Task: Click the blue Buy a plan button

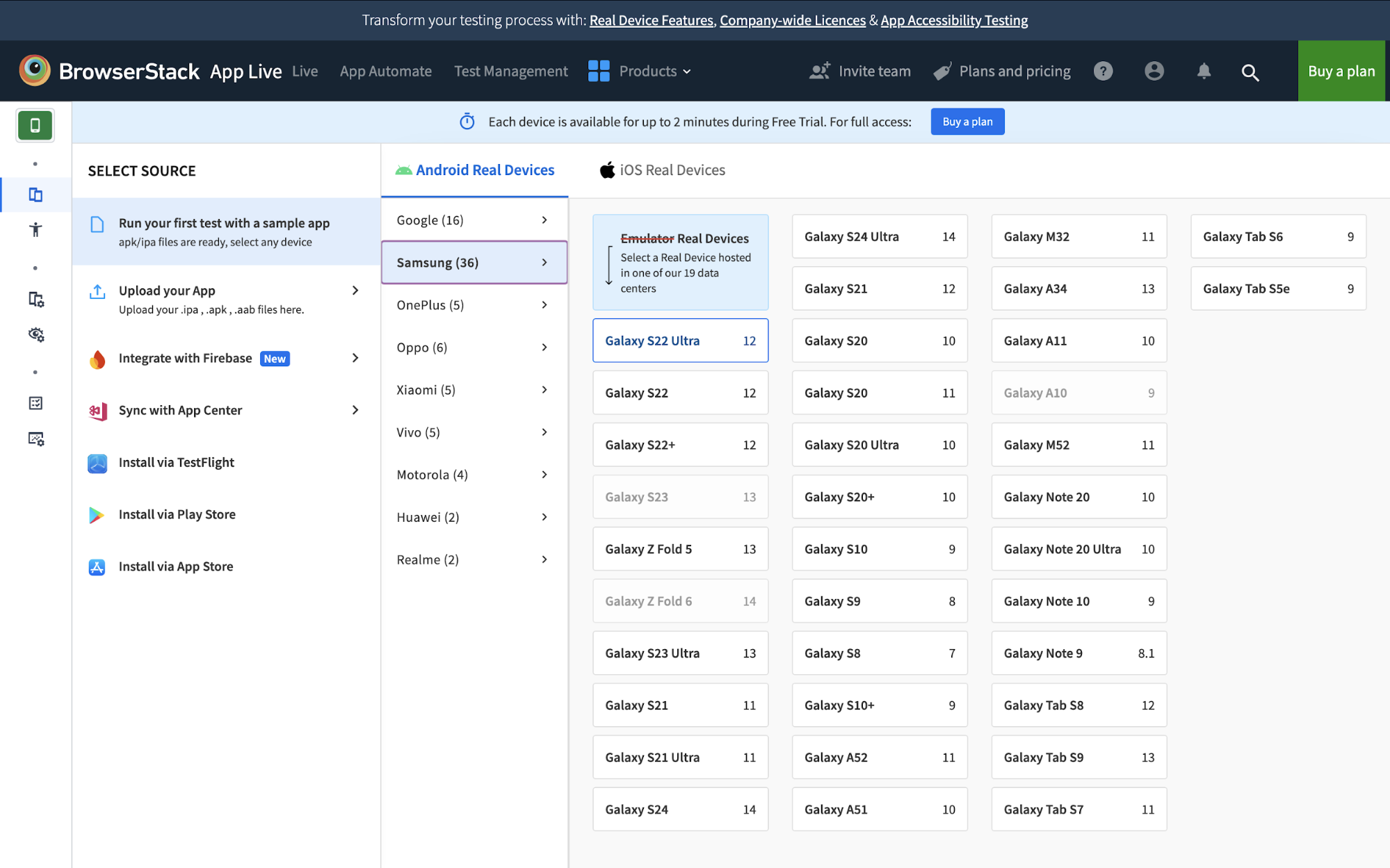Action: click(x=967, y=122)
